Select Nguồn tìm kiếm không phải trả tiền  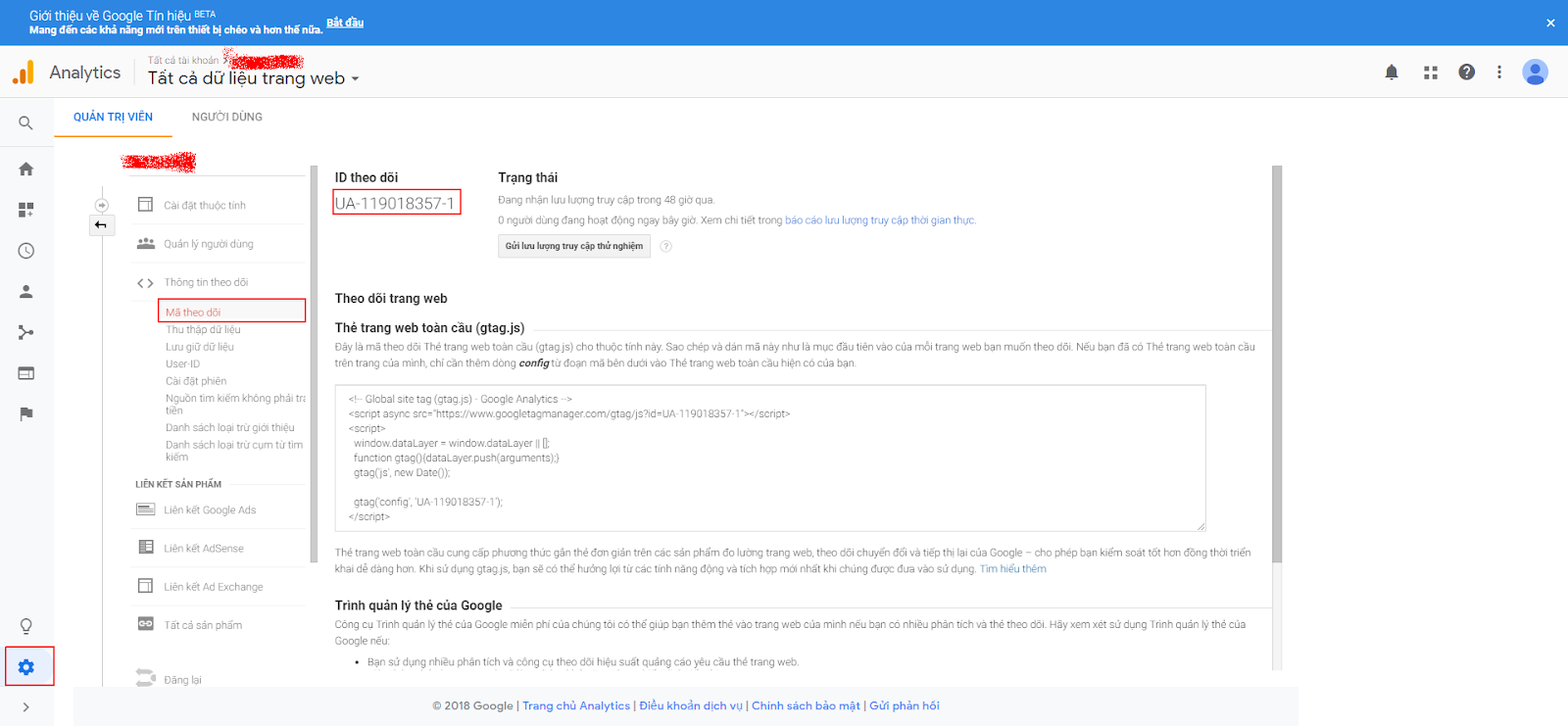coord(235,404)
